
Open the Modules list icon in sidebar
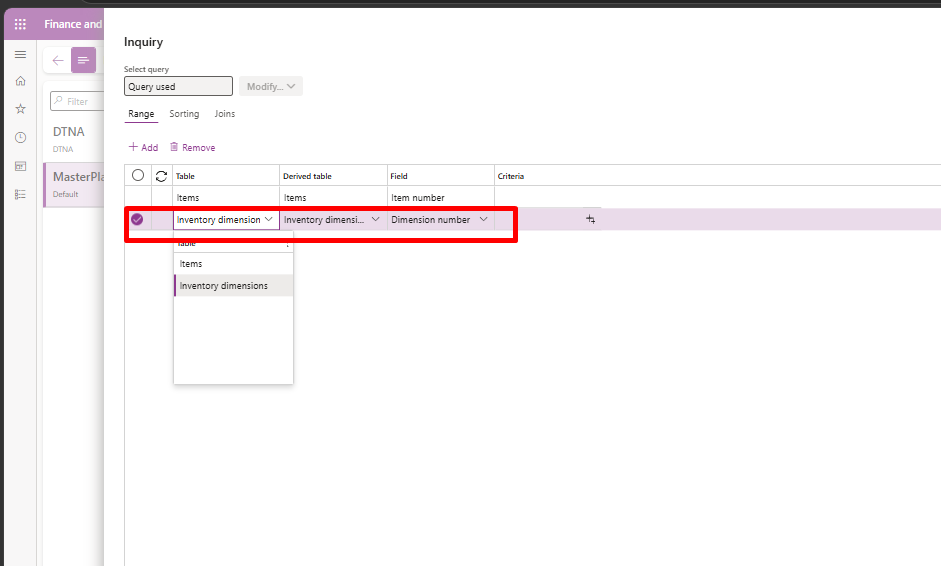tap(20, 194)
